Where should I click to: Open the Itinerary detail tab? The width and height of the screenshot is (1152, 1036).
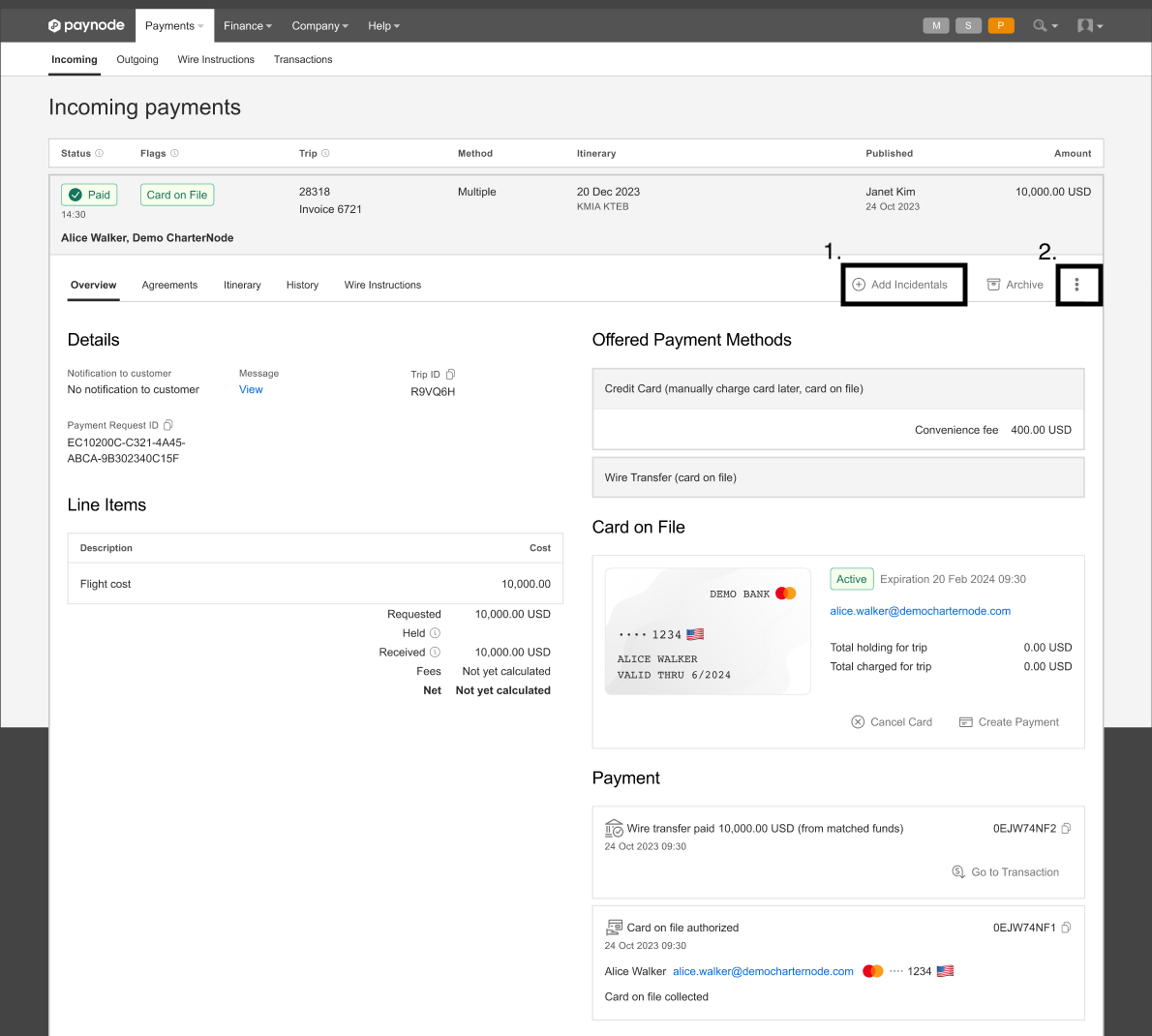[x=242, y=285]
